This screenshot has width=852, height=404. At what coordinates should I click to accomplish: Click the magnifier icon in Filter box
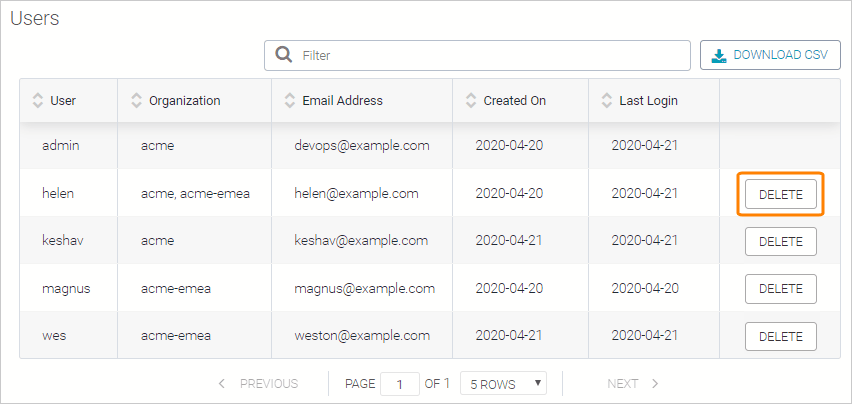[x=283, y=55]
